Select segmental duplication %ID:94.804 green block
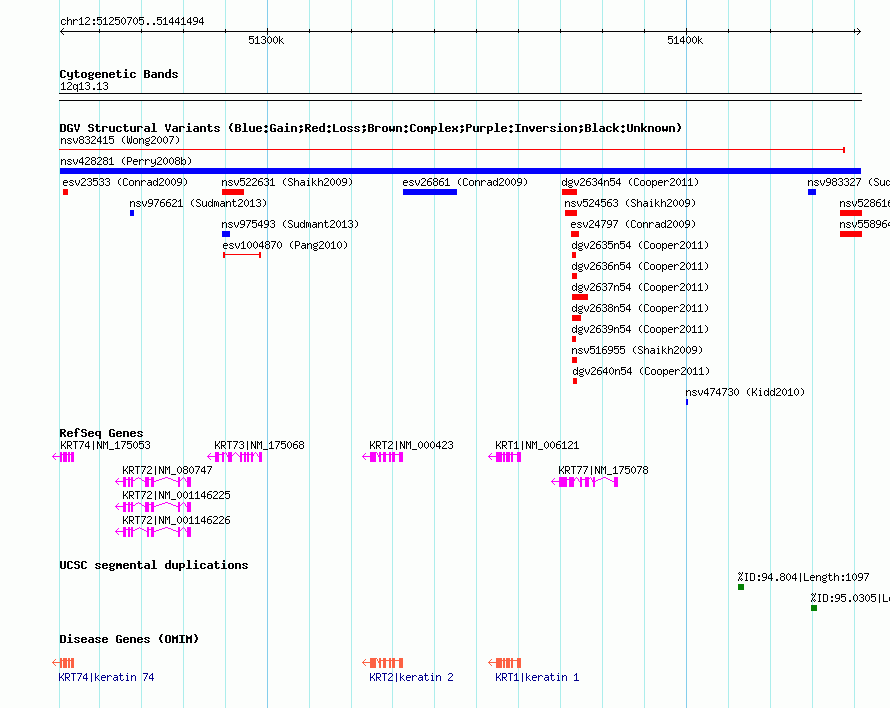Screen dimensions: 890x708 point(741,587)
